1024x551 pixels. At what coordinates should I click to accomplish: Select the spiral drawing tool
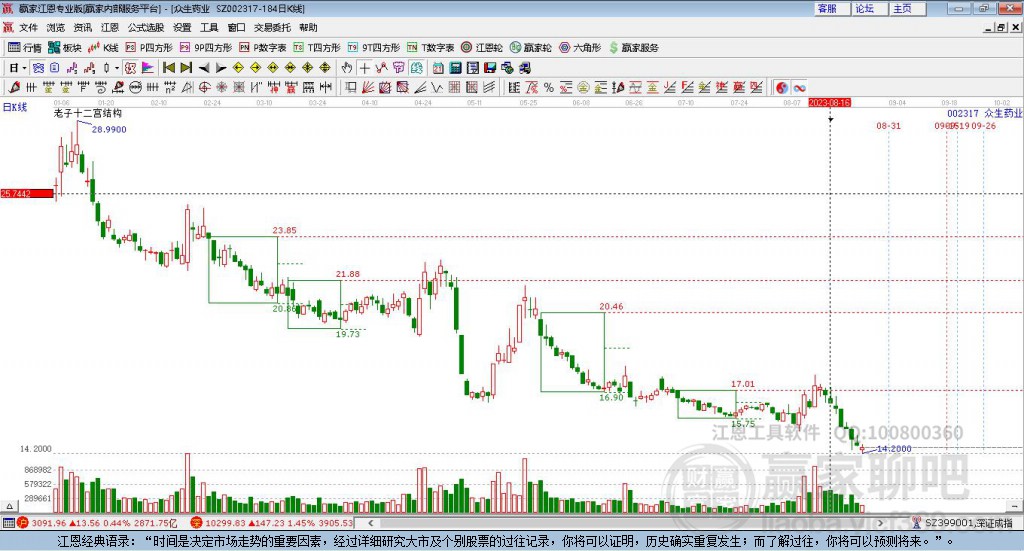(101, 87)
